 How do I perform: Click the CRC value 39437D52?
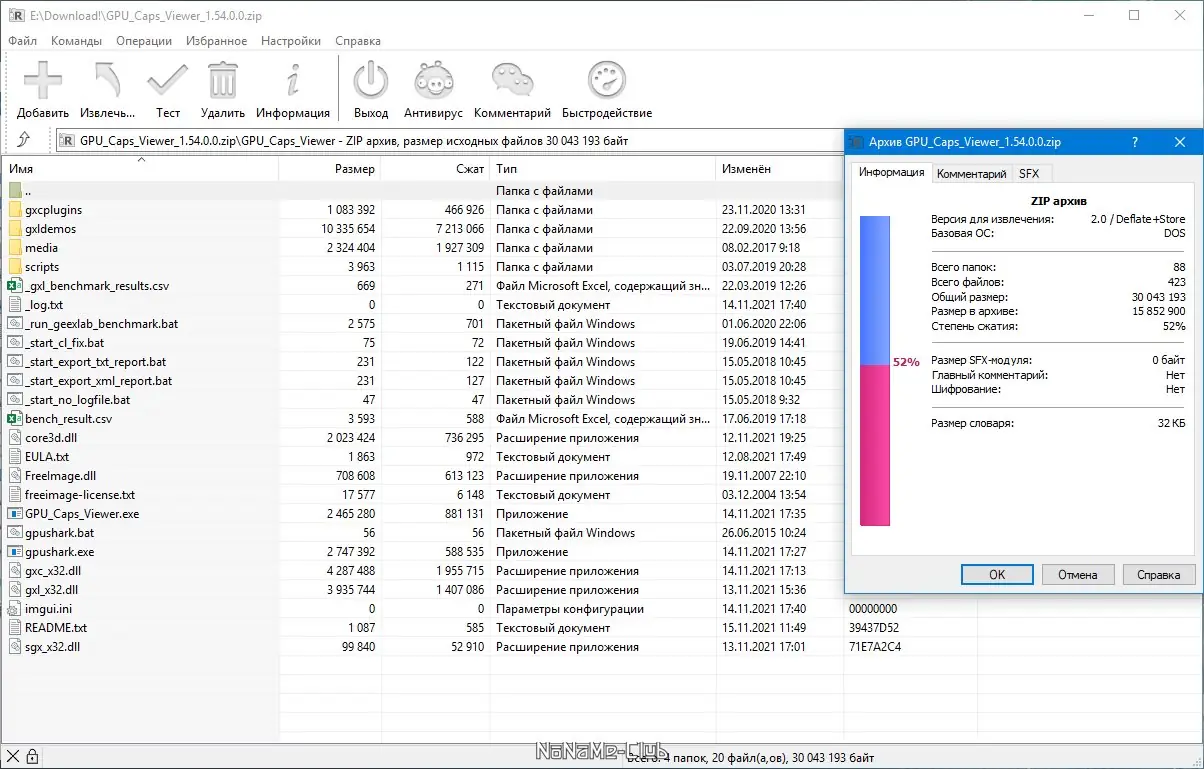[874, 628]
